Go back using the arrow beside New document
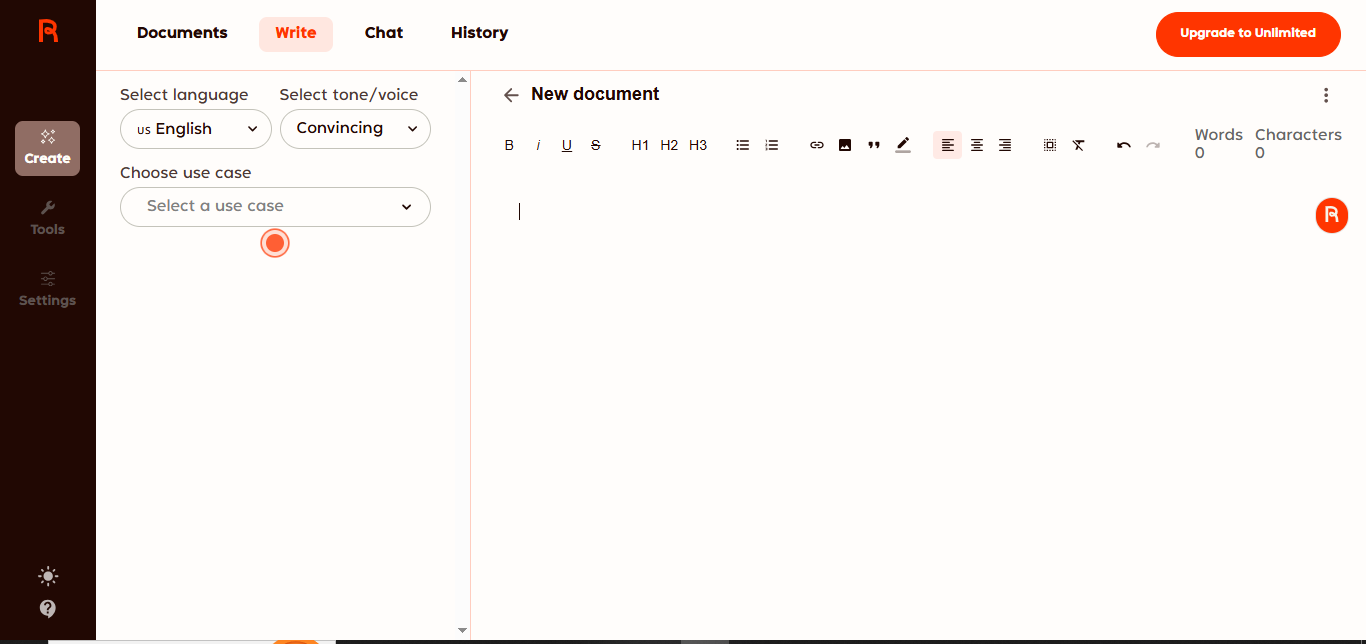The height and width of the screenshot is (644, 1366). (511, 95)
